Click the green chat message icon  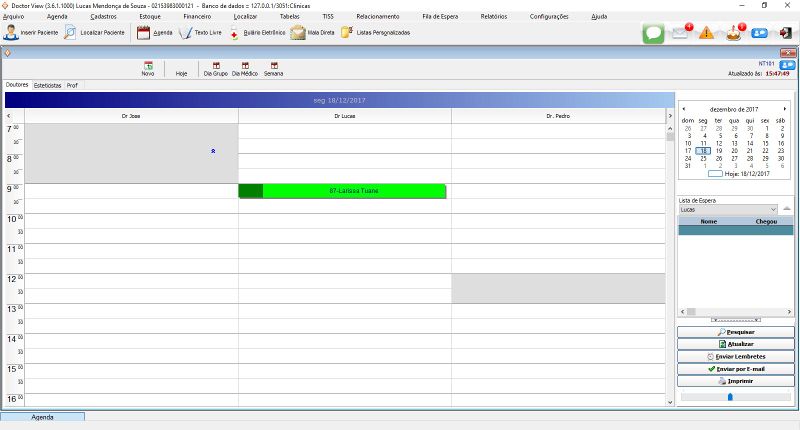654,33
